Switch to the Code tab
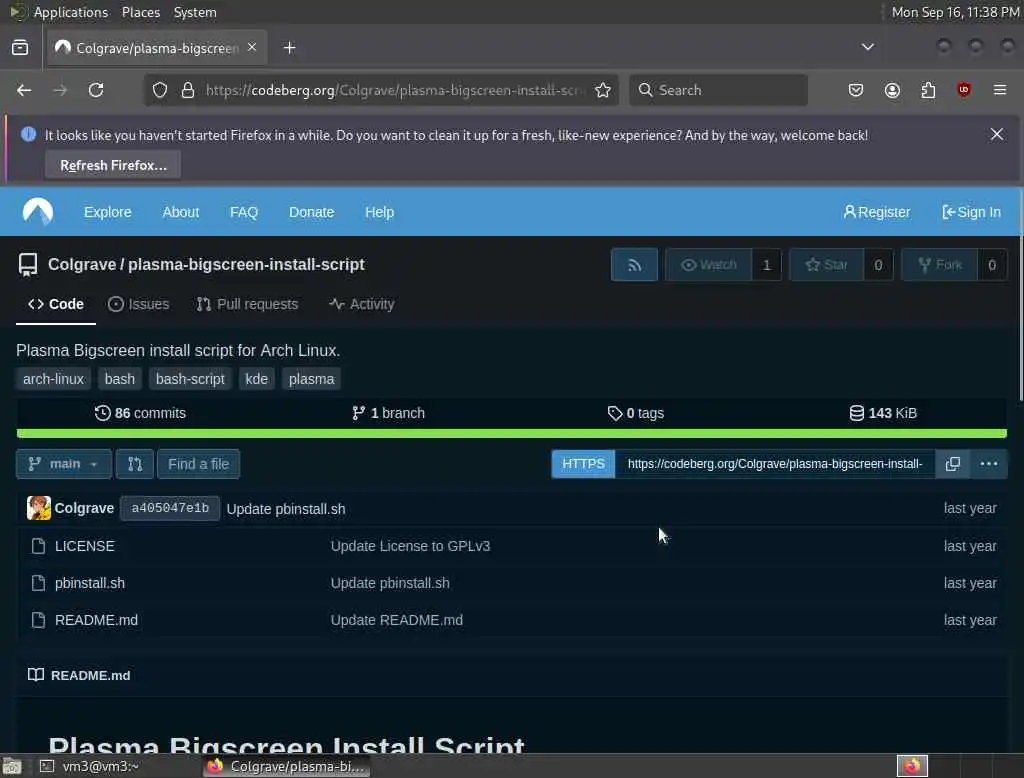The width and height of the screenshot is (1024, 778). 56,304
